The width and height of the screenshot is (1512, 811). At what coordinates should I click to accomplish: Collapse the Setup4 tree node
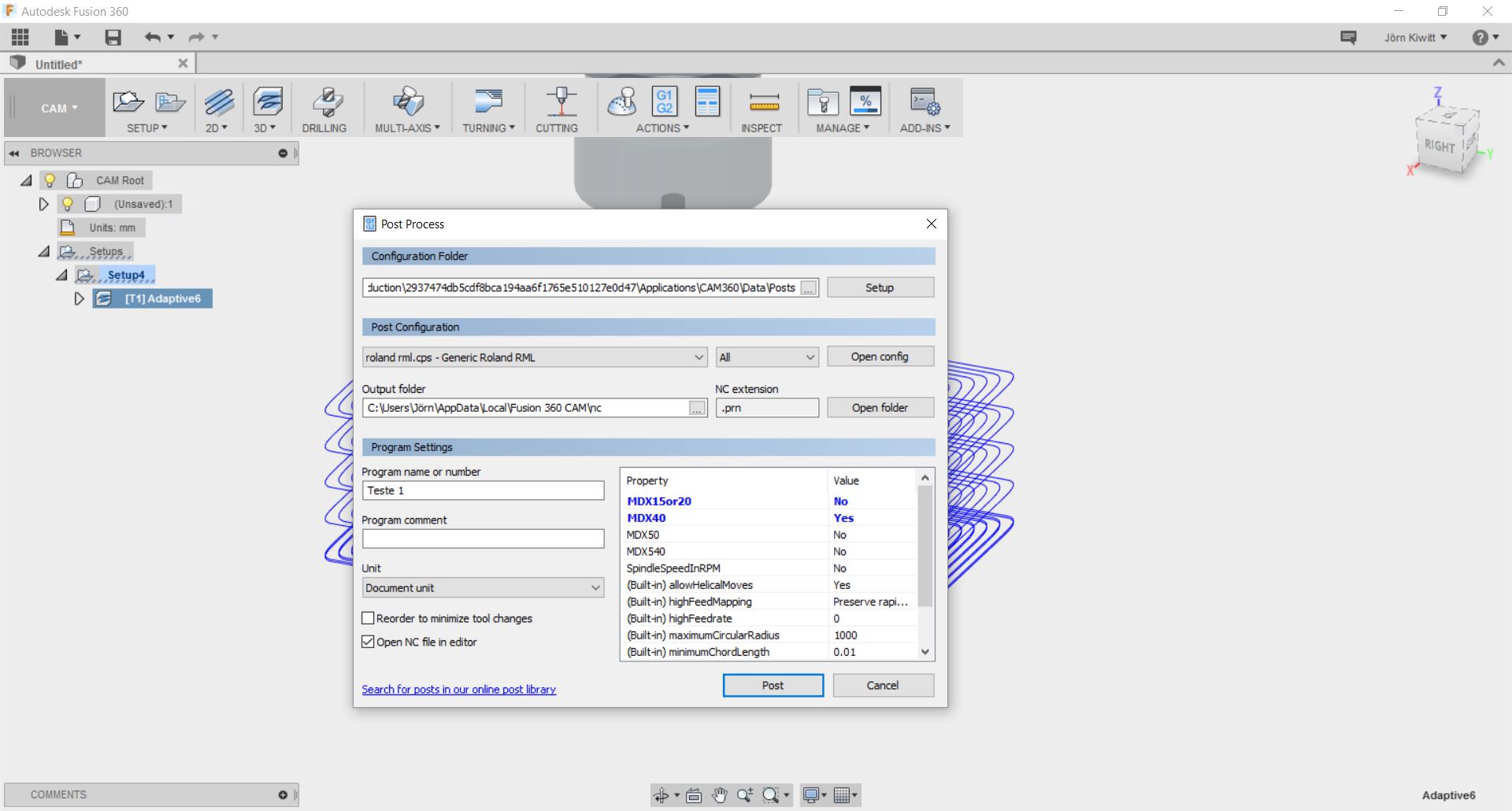pyautogui.click(x=61, y=275)
